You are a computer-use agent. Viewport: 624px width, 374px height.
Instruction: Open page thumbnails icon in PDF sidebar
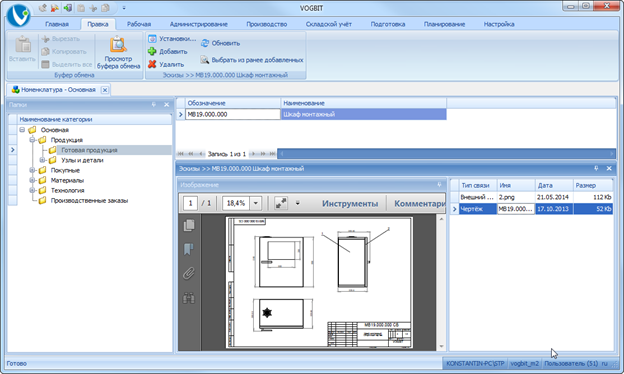189,225
